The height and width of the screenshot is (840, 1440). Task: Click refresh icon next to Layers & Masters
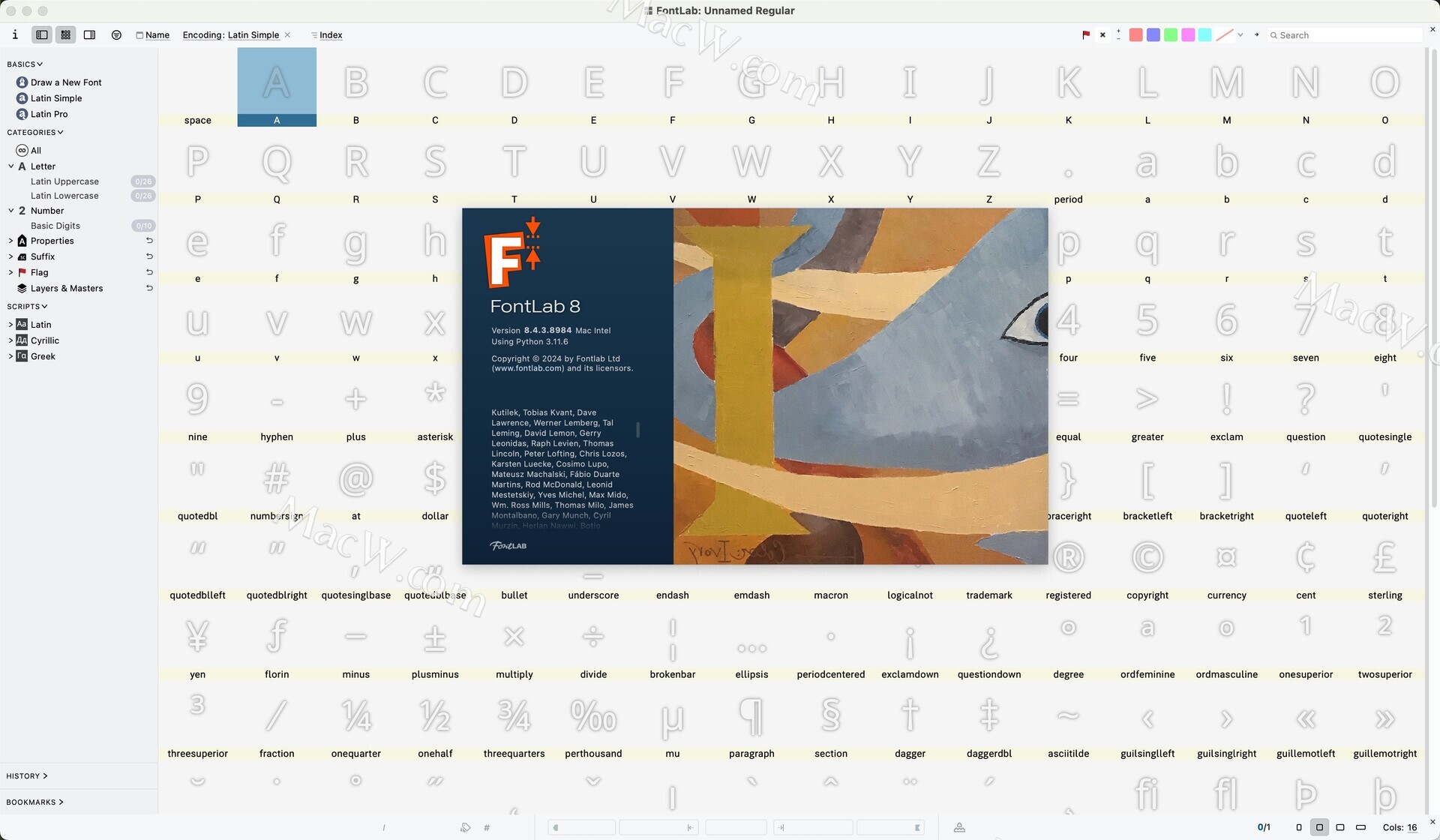point(149,288)
